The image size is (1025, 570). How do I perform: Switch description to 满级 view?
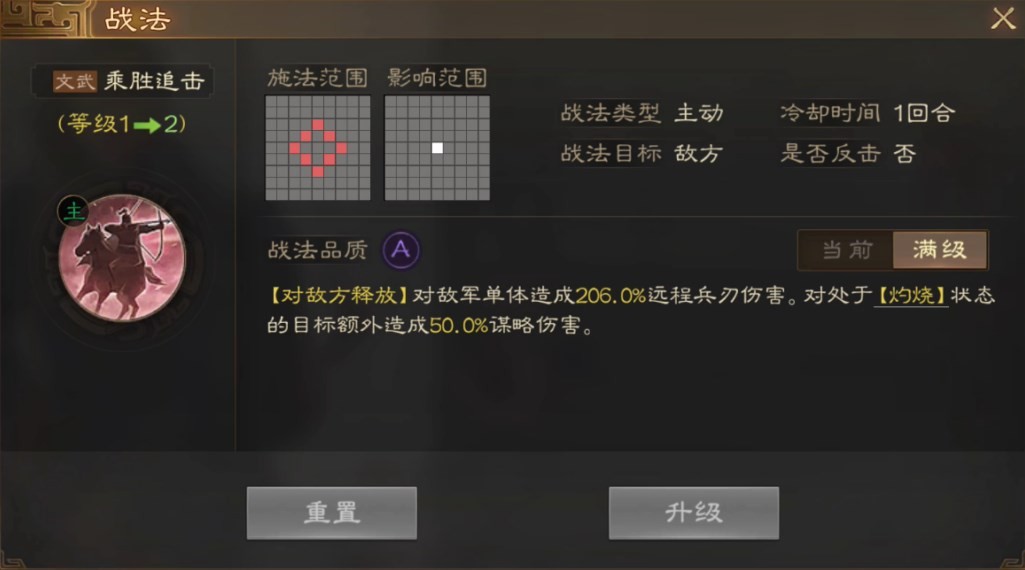939,250
